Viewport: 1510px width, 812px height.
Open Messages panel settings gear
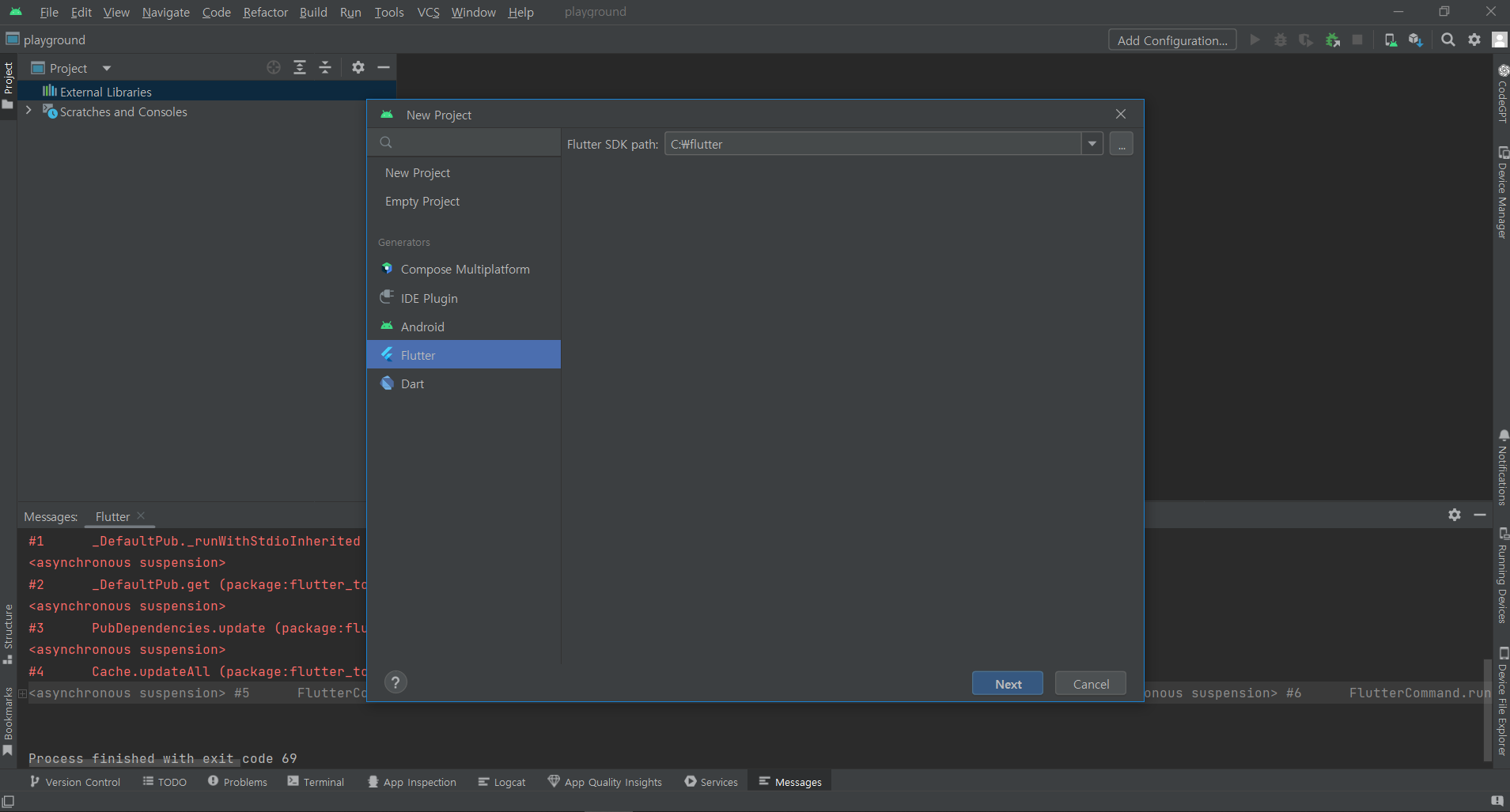[x=1455, y=515]
